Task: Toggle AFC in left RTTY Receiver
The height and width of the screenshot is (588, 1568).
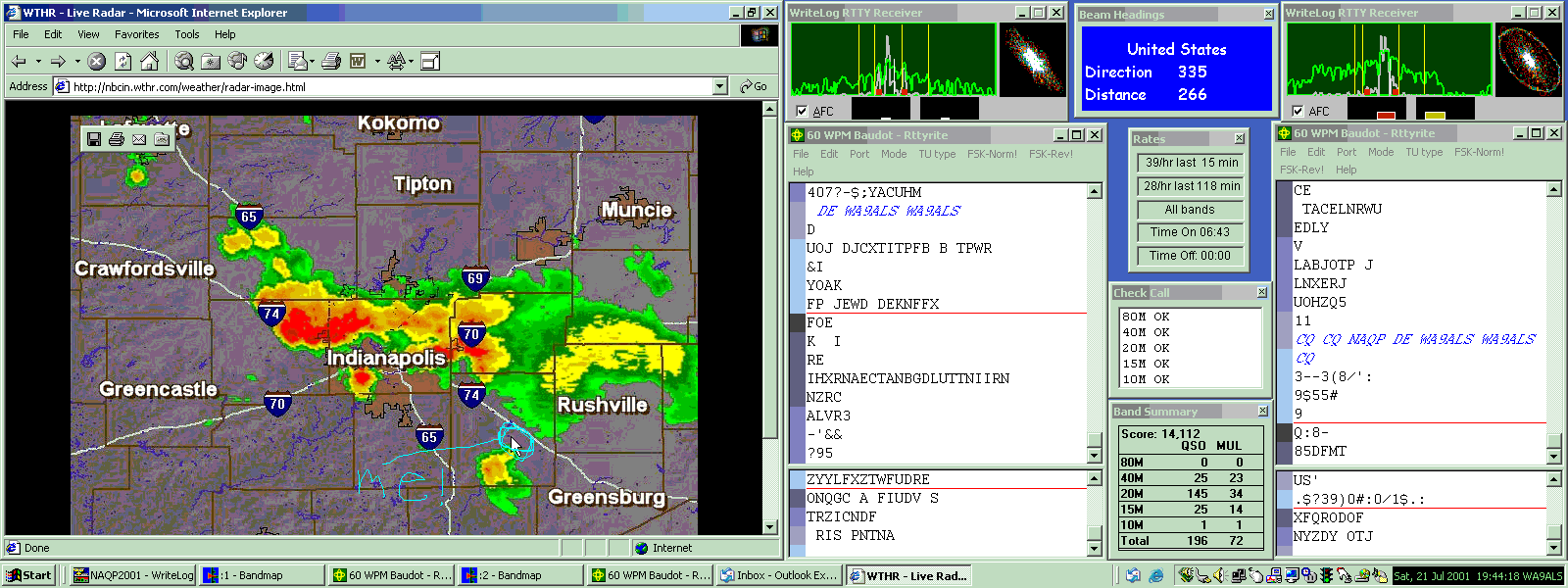Action: pyautogui.click(x=803, y=111)
